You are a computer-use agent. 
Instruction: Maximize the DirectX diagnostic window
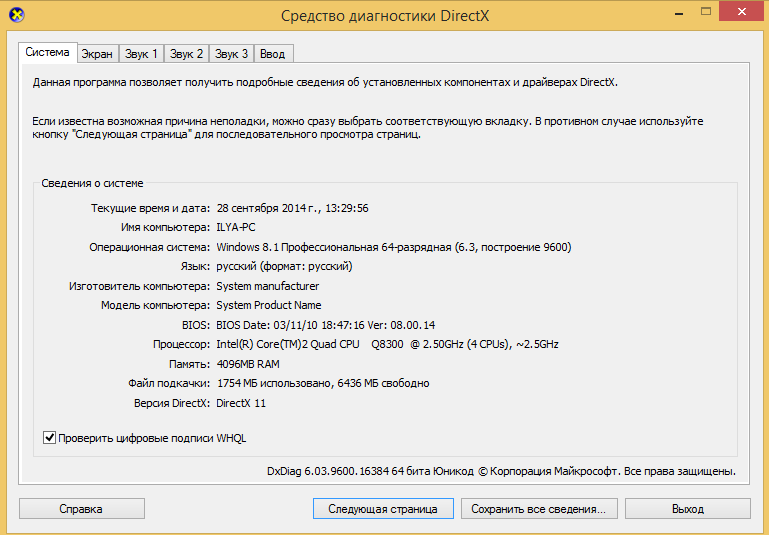point(706,12)
